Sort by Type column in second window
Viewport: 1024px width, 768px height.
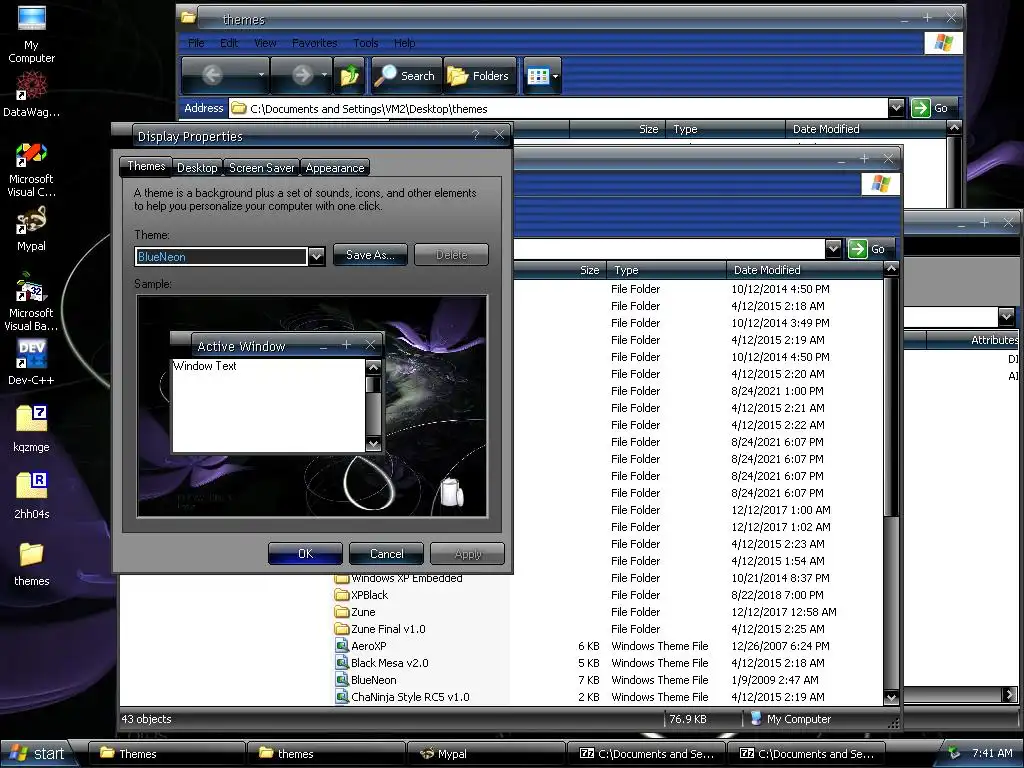(x=666, y=270)
